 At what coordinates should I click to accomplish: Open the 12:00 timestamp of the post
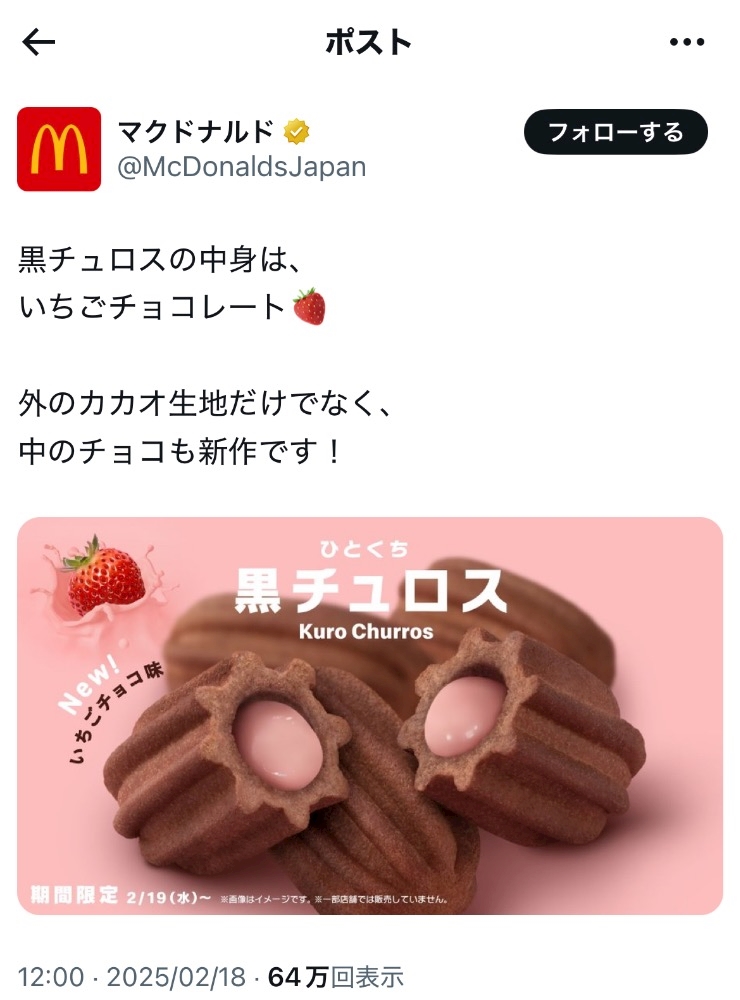[x=50, y=977]
